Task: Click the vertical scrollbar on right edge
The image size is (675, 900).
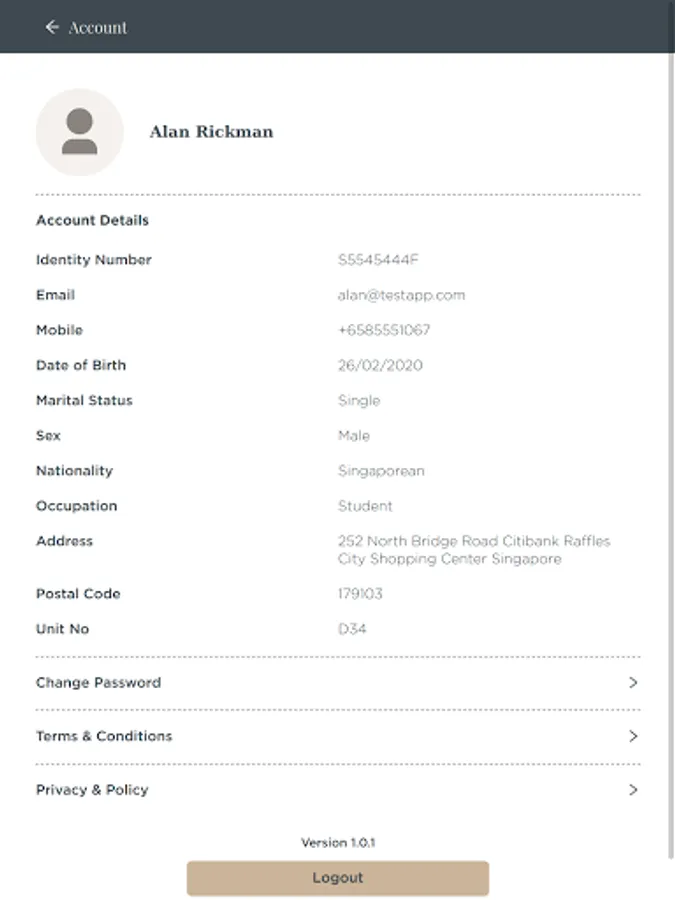Action: pyautogui.click(x=671, y=450)
